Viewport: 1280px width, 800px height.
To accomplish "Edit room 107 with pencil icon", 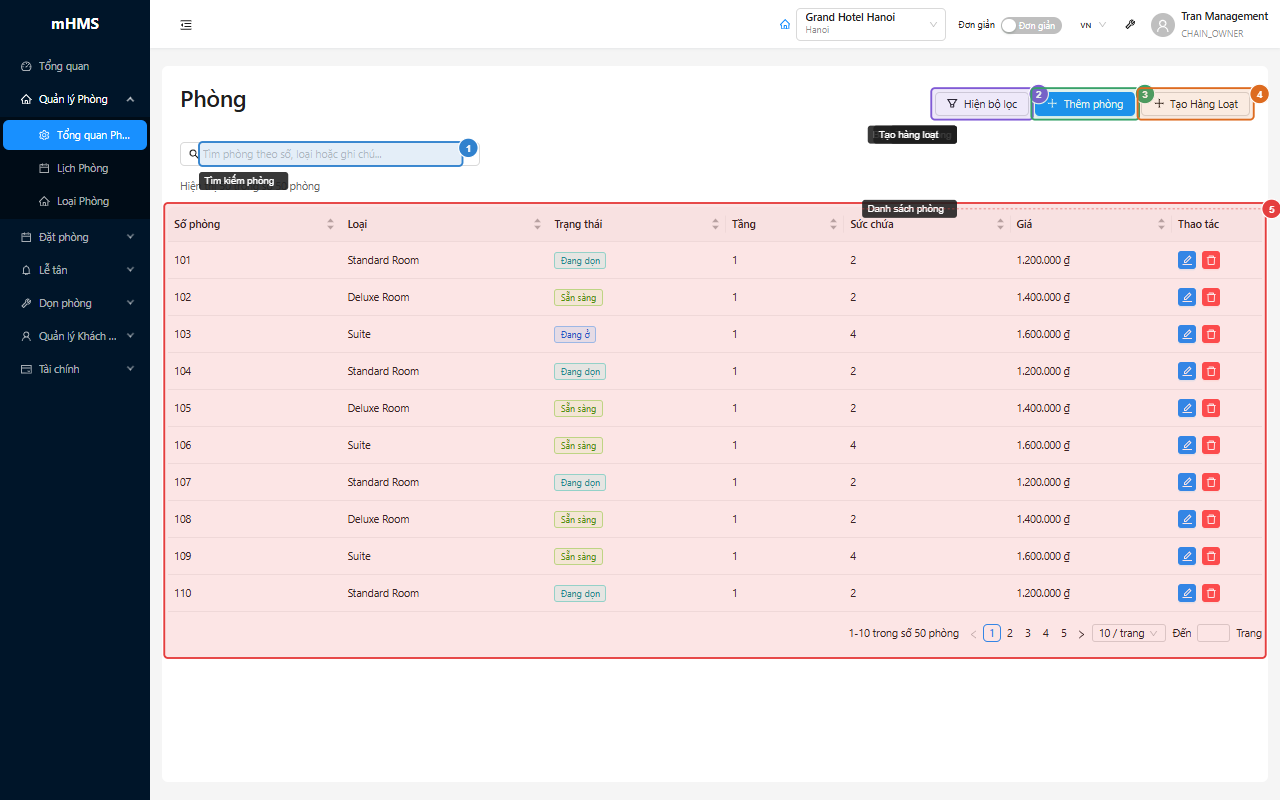I will (x=1187, y=482).
